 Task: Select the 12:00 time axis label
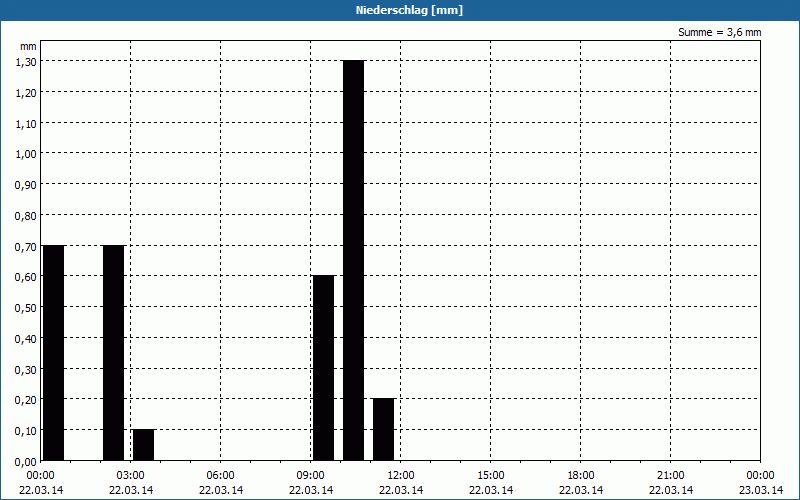click(401, 475)
